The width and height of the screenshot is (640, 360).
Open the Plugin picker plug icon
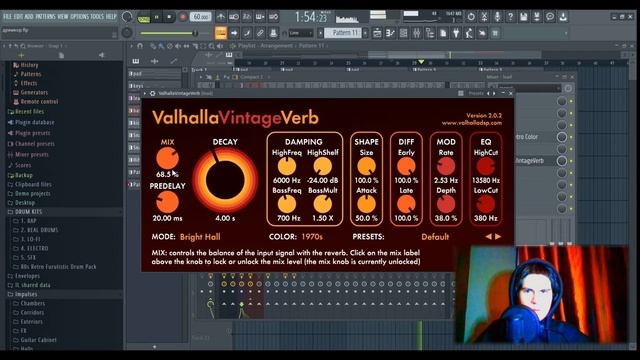[x=456, y=33]
